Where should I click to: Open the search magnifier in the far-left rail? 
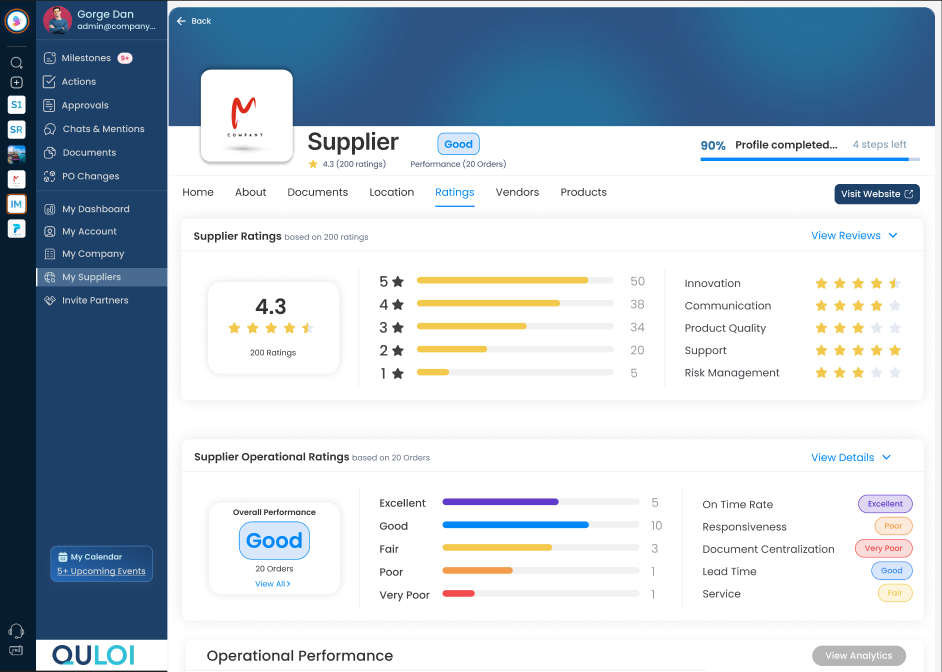pos(16,61)
